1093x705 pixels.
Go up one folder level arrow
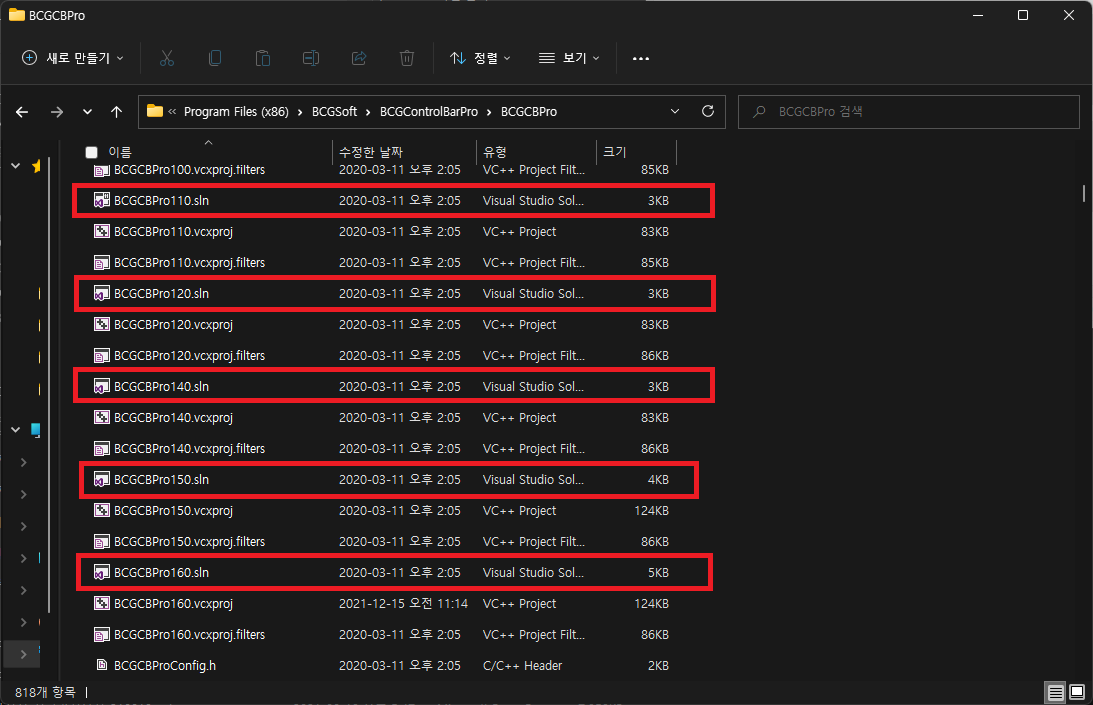116,112
